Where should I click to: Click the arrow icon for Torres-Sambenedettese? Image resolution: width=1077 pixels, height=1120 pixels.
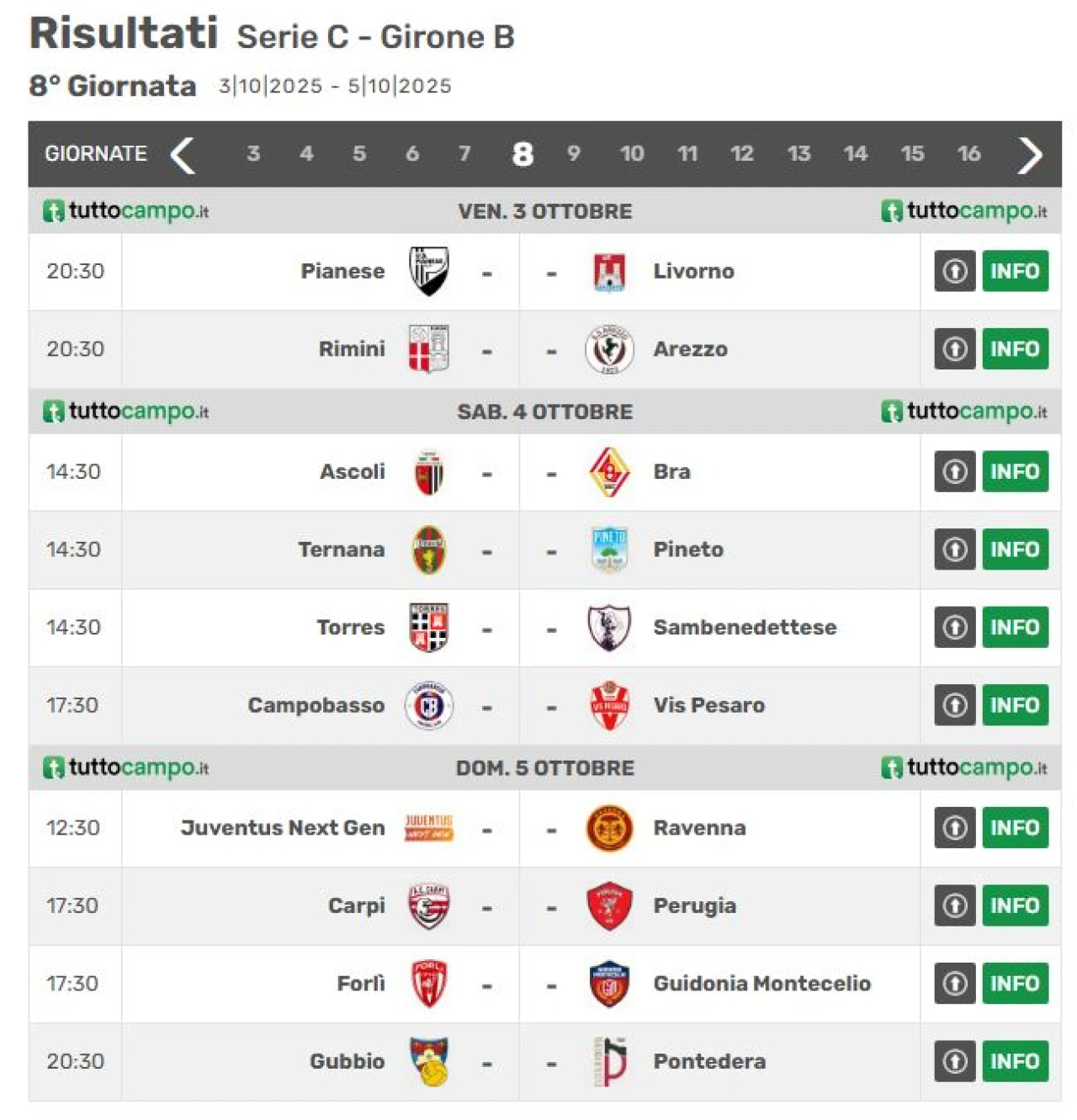pos(954,628)
